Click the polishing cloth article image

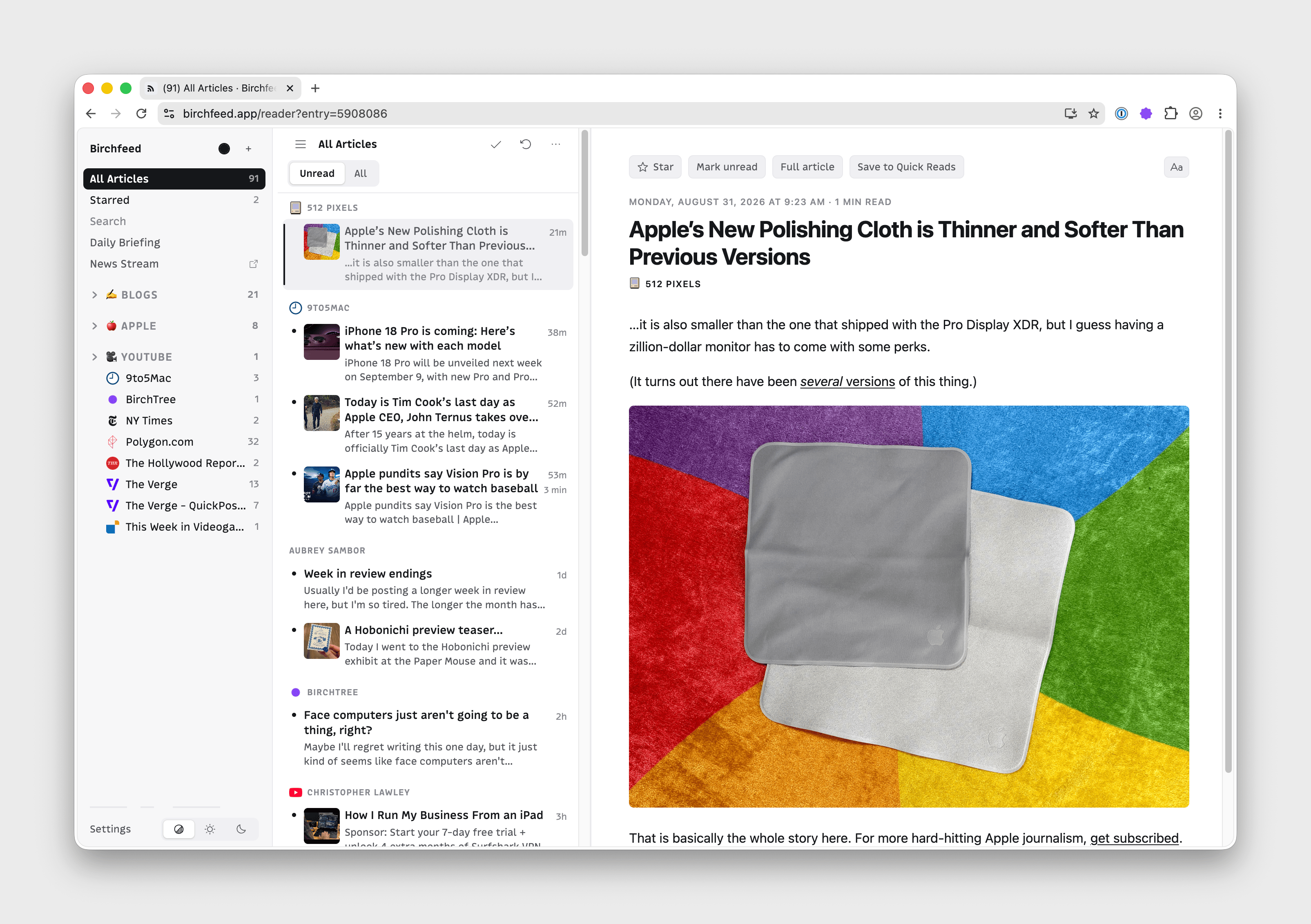[909, 607]
